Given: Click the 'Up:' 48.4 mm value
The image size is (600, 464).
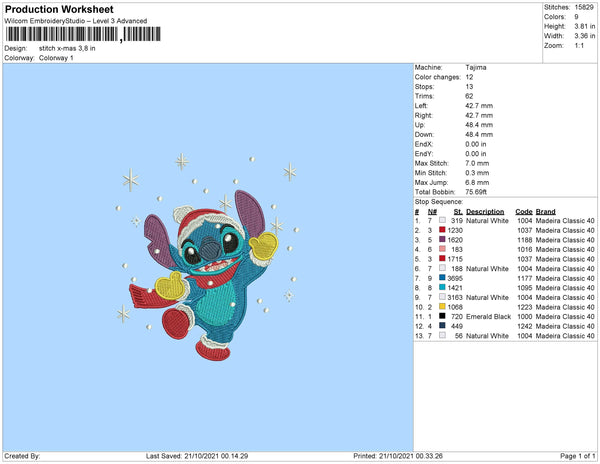Looking at the screenshot, I should pos(479,125).
